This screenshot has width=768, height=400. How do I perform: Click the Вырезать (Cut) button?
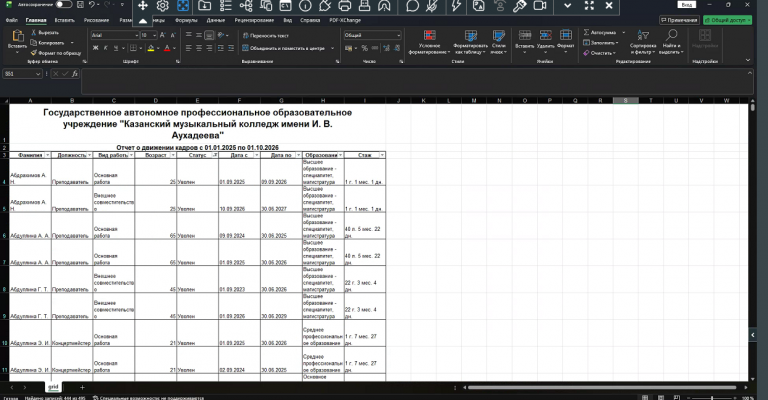[x=45, y=33]
